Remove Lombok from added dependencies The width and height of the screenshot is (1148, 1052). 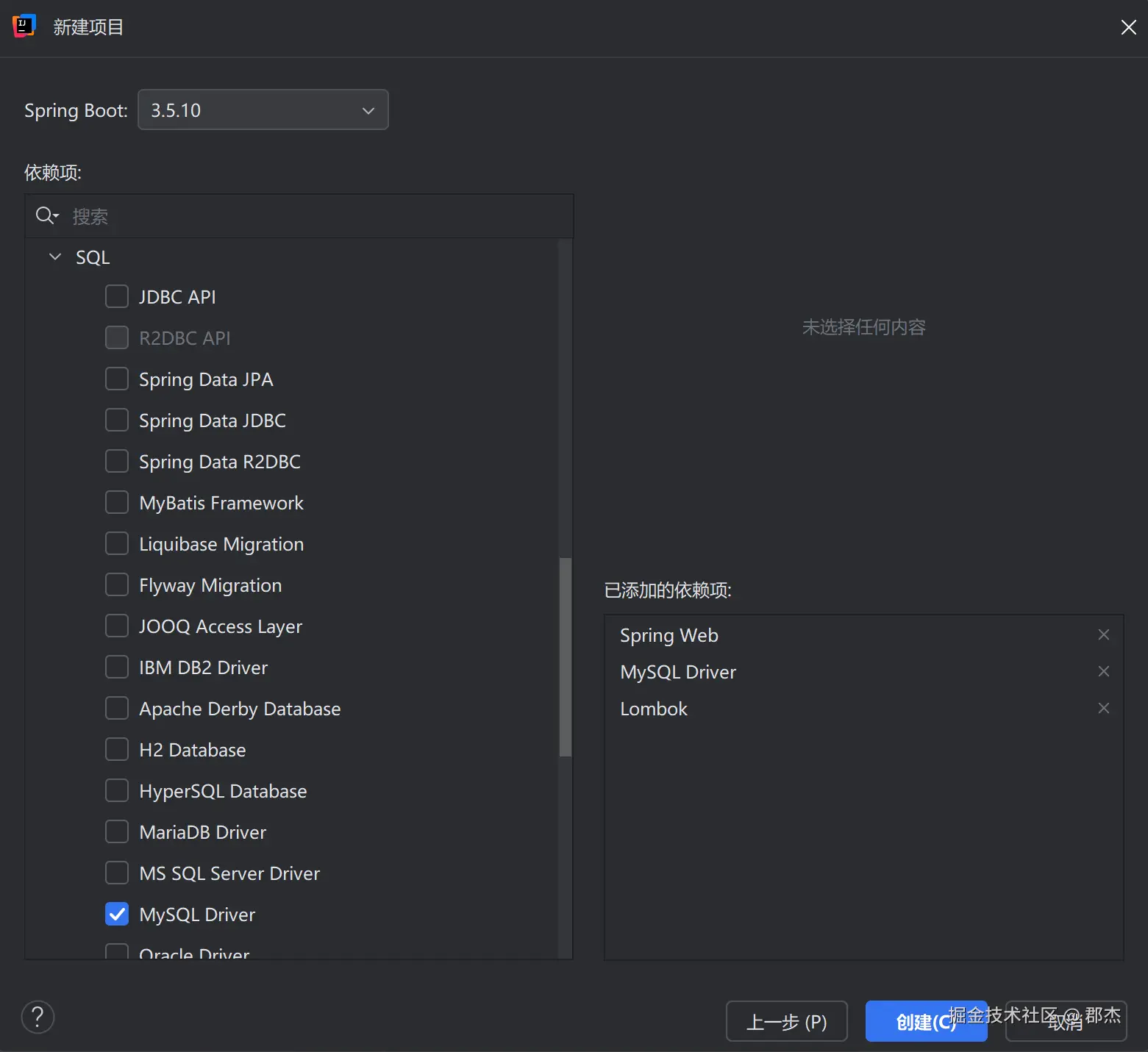(1103, 708)
